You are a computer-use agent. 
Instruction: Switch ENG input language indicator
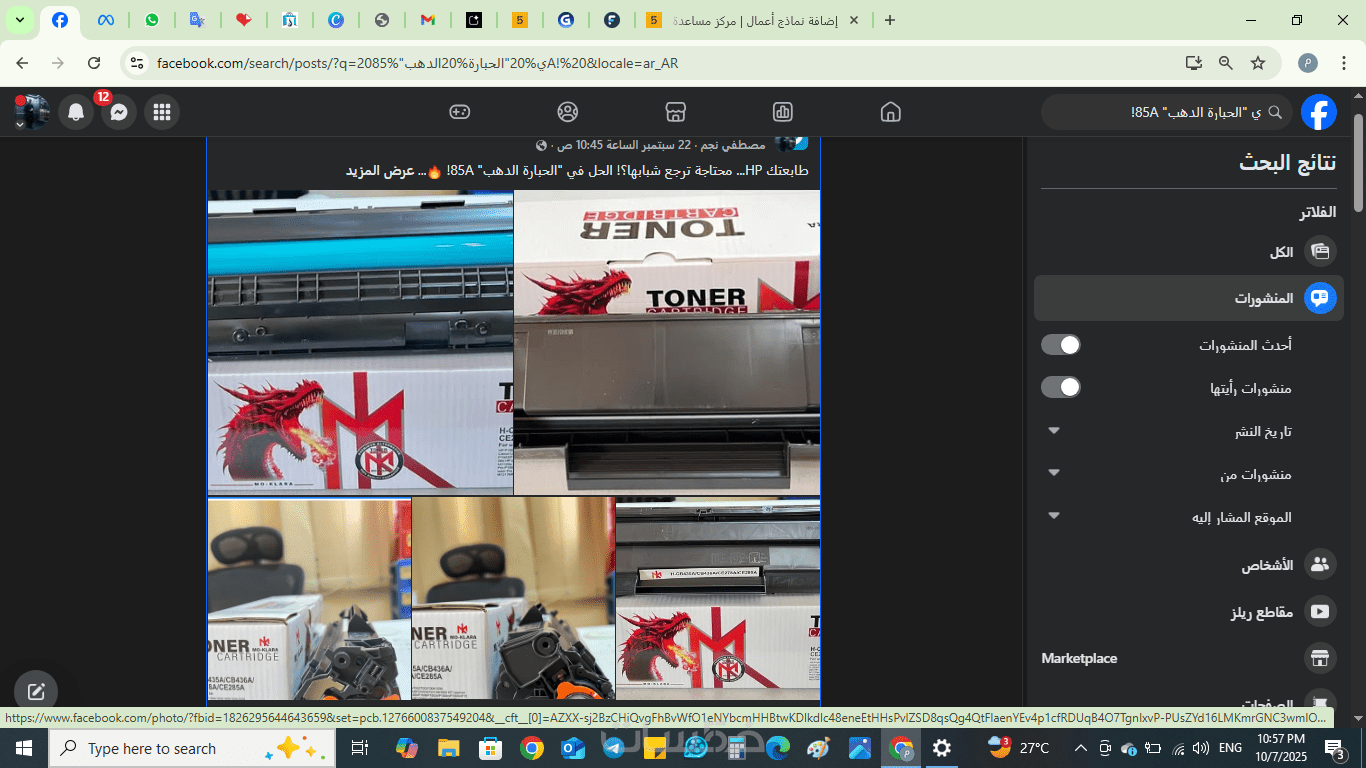tap(1231, 748)
